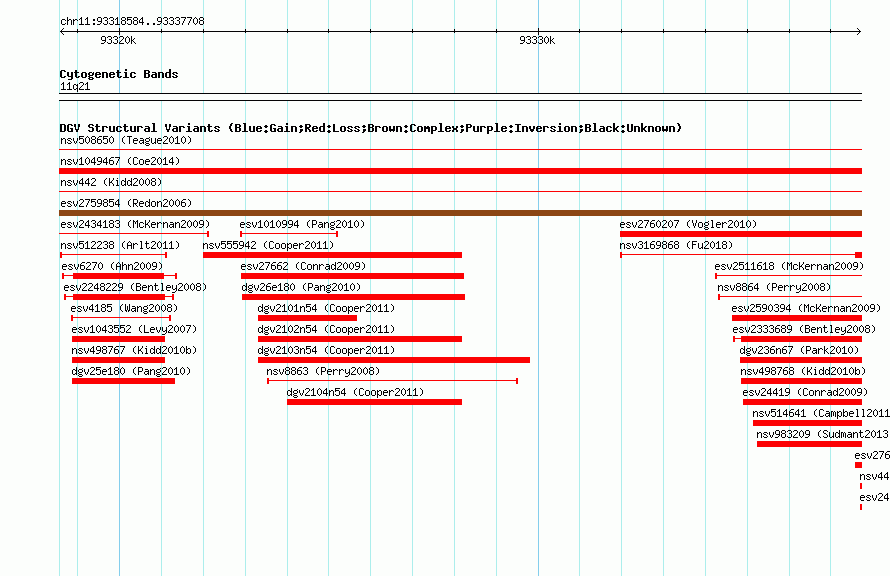
Task: Click the red bar under esv2760207
Action: tap(741, 234)
